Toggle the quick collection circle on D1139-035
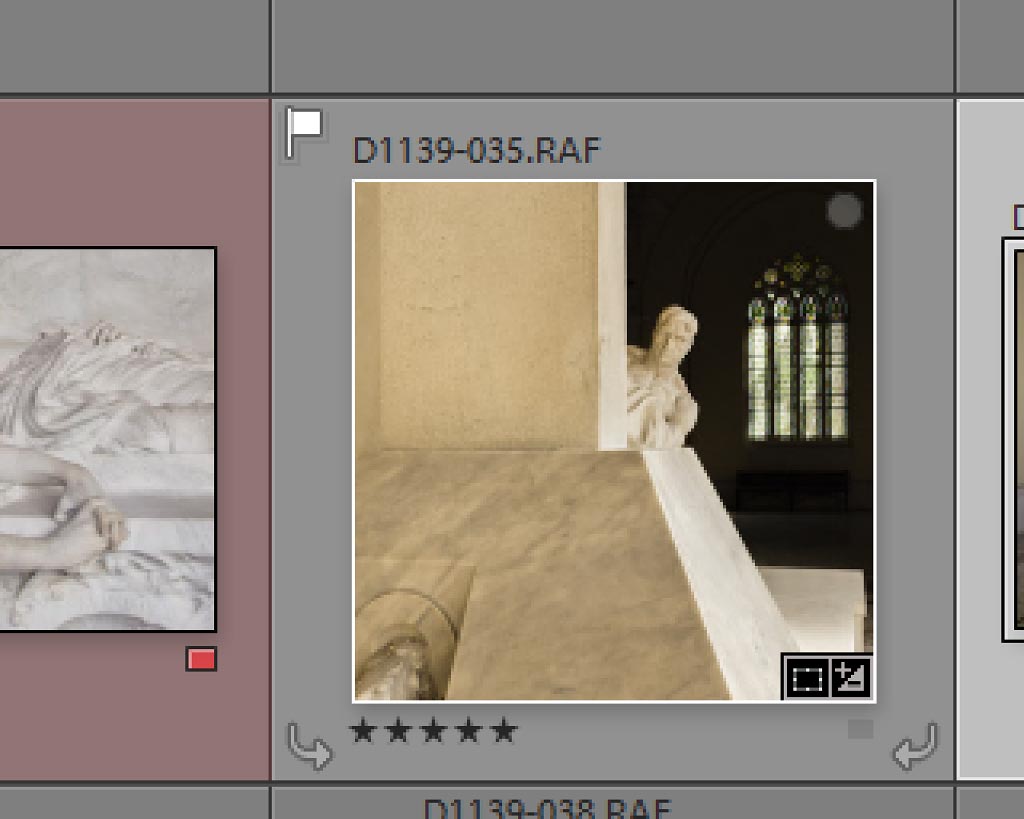1024x819 pixels. (844, 211)
